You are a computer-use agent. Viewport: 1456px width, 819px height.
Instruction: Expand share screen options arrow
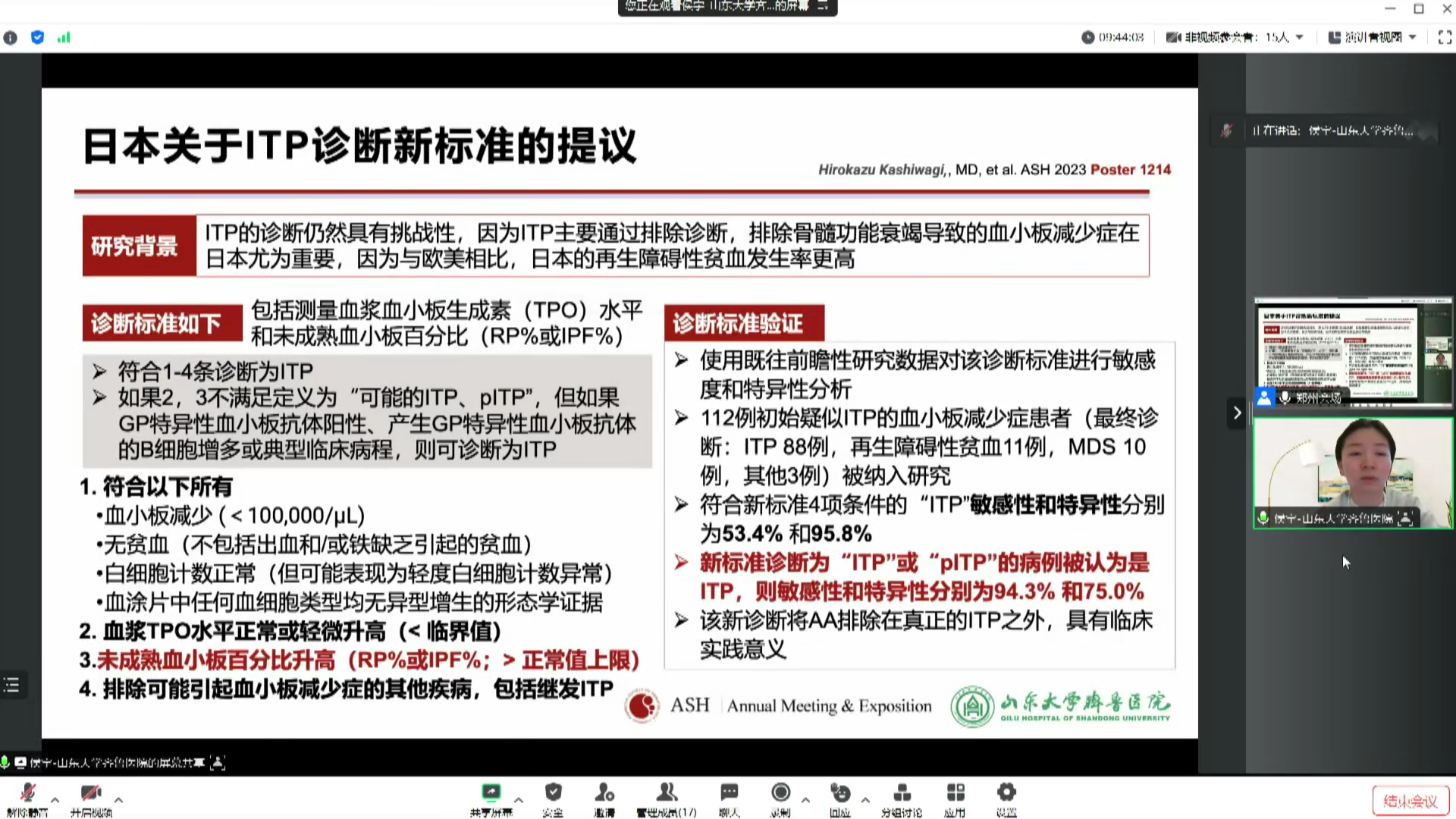pyautogui.click(x=519, y=799)
